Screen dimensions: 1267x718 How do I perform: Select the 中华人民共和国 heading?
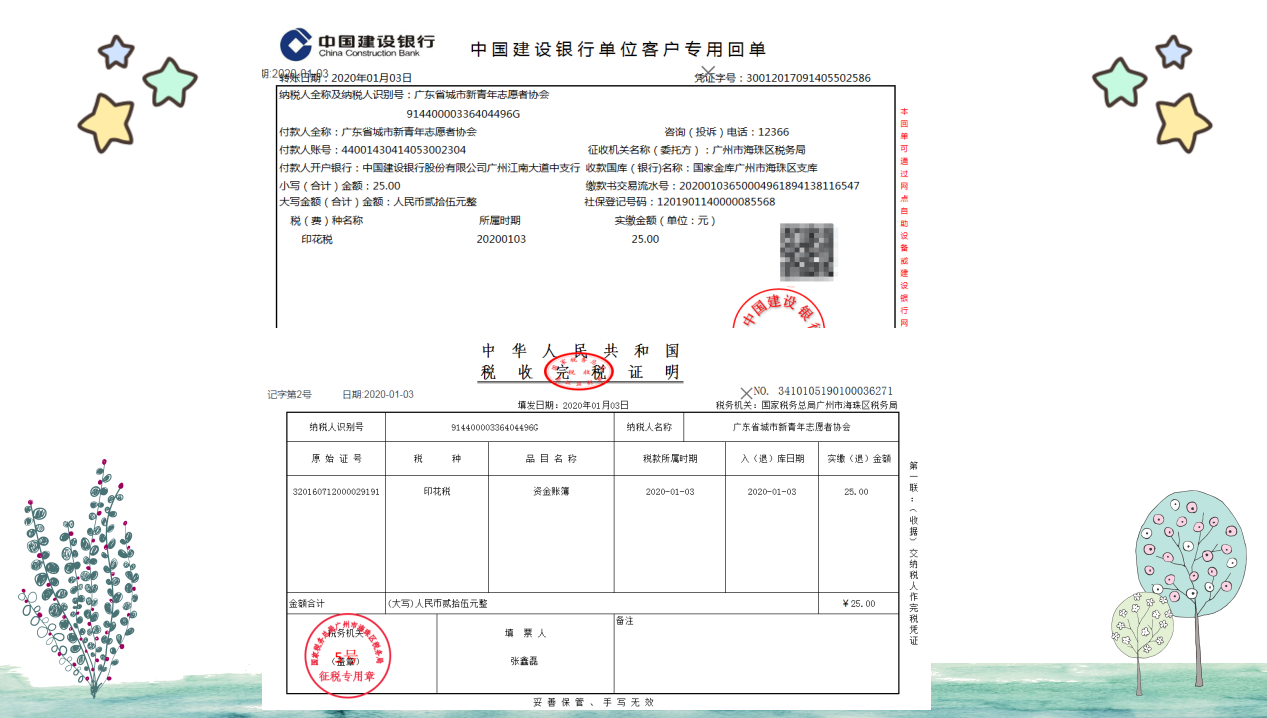pyautogui.click(x=581, y=350)
